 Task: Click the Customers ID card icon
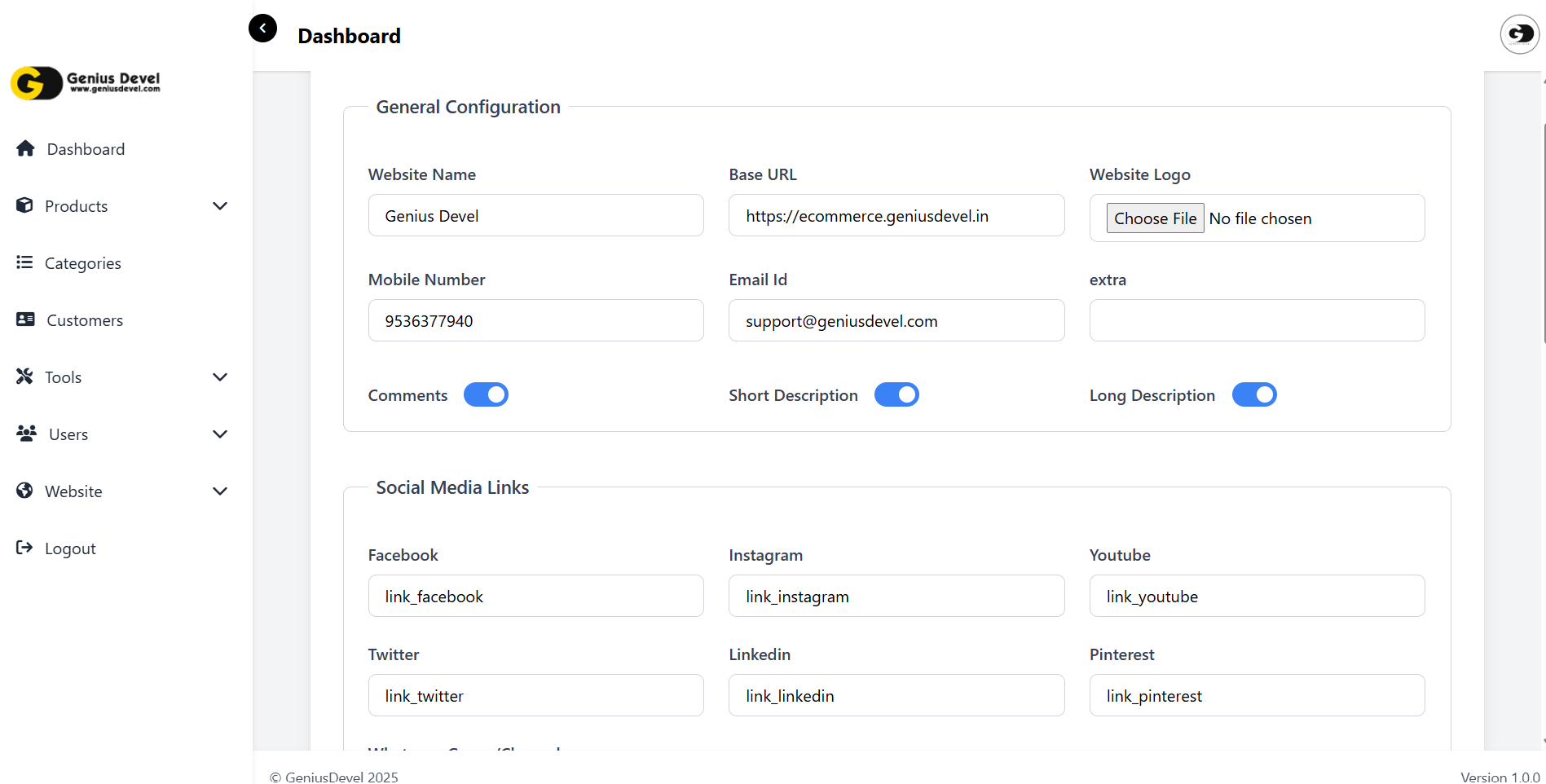(25, 319)
